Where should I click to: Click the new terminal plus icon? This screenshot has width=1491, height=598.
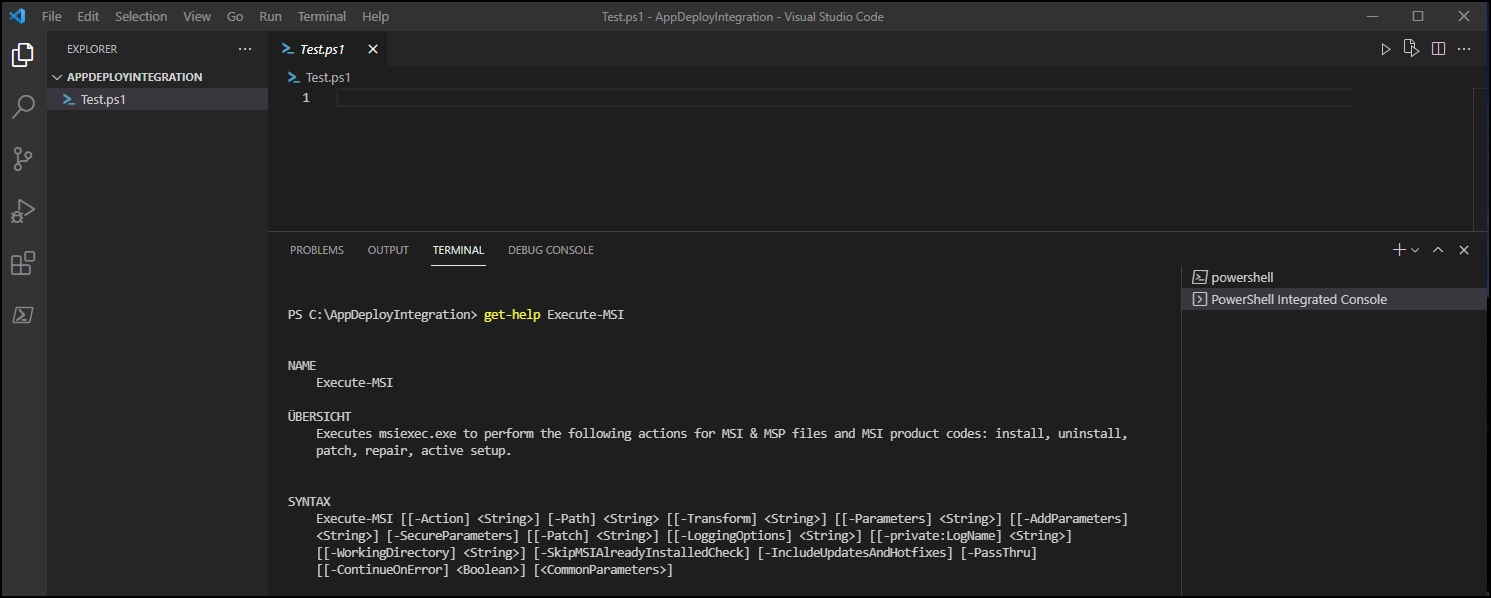tap(1399, 250)
